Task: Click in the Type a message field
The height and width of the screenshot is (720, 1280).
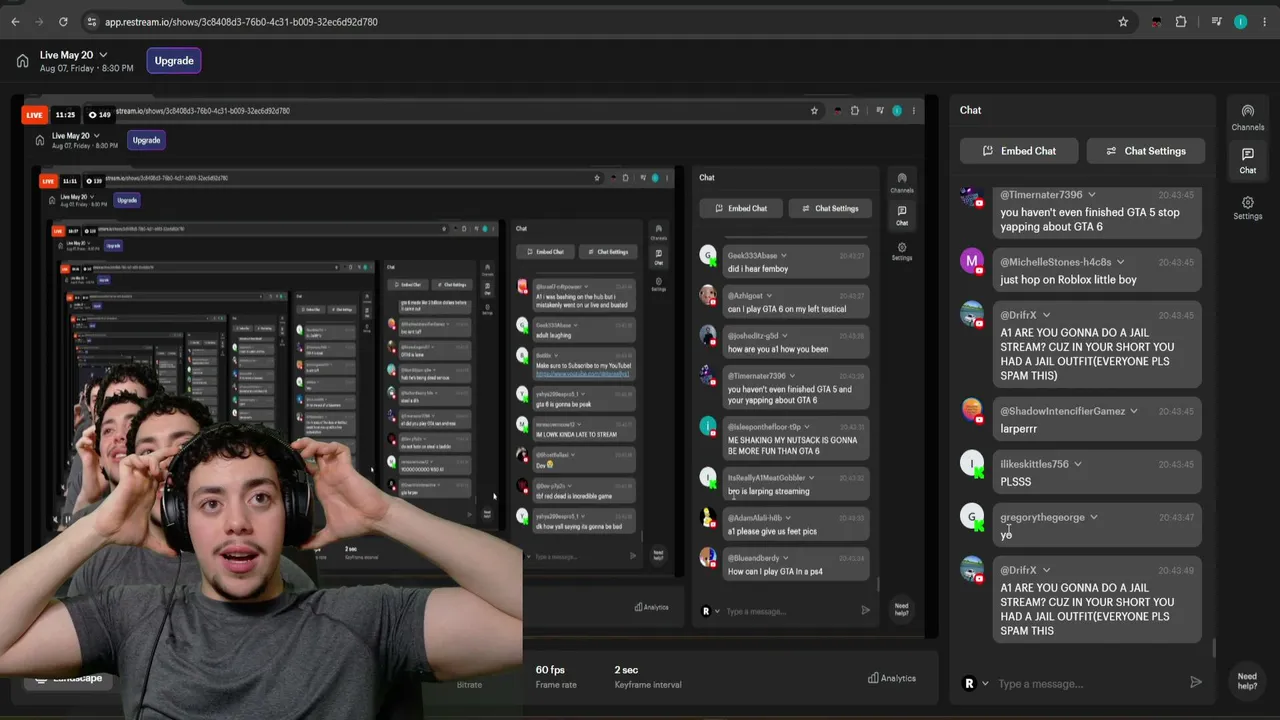Action: pyautogui.click(x=1088, y=684)
